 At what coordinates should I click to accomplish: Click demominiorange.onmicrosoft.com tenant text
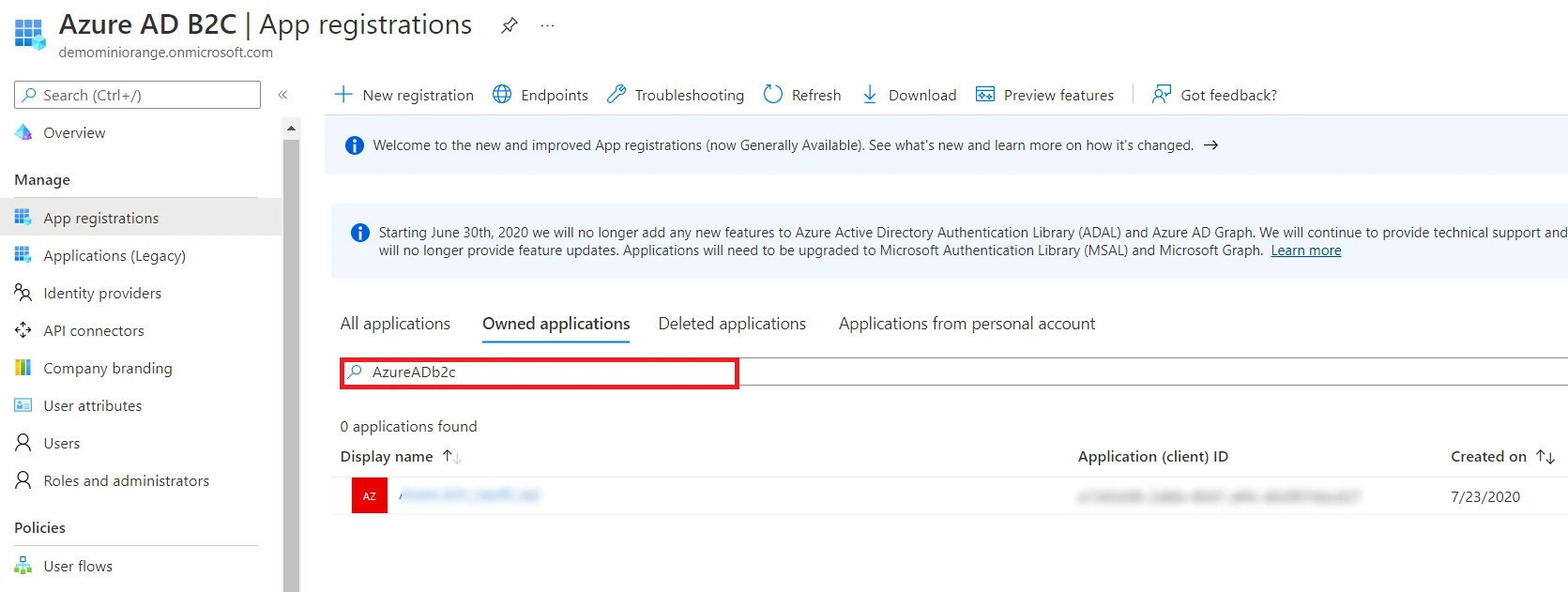165,53
